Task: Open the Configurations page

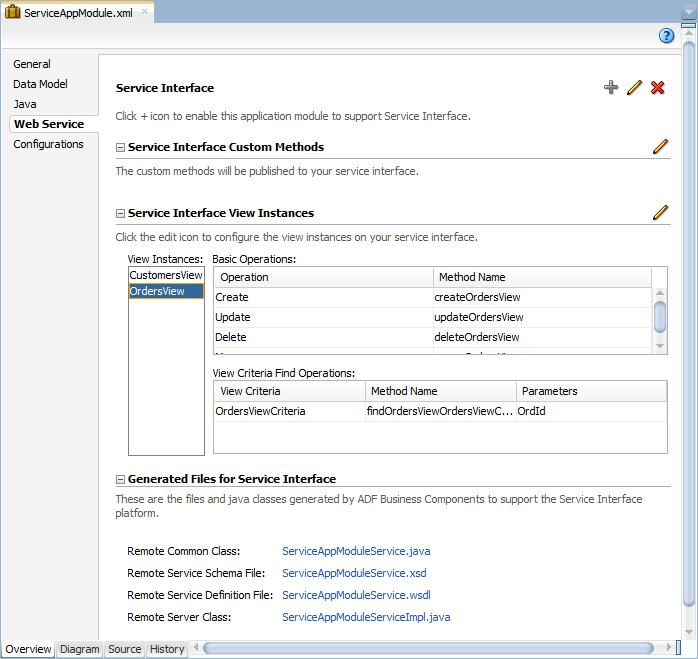Action: point(49,144)
